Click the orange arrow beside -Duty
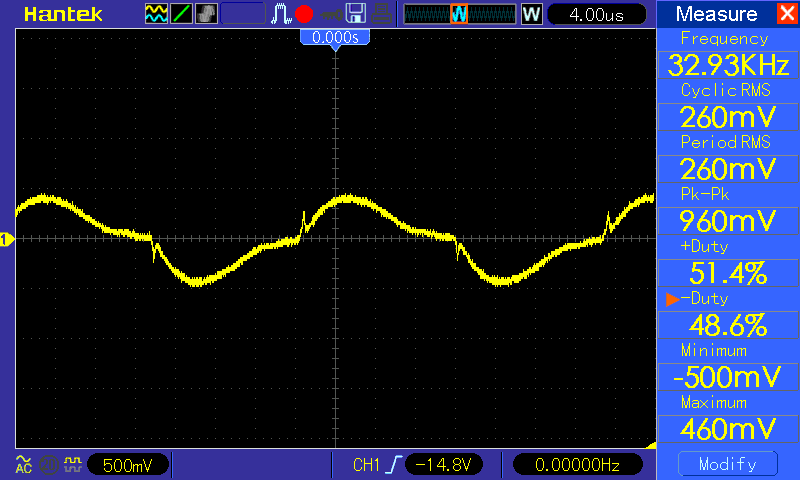The image size is (800, 480). click(x=672, y=299)
